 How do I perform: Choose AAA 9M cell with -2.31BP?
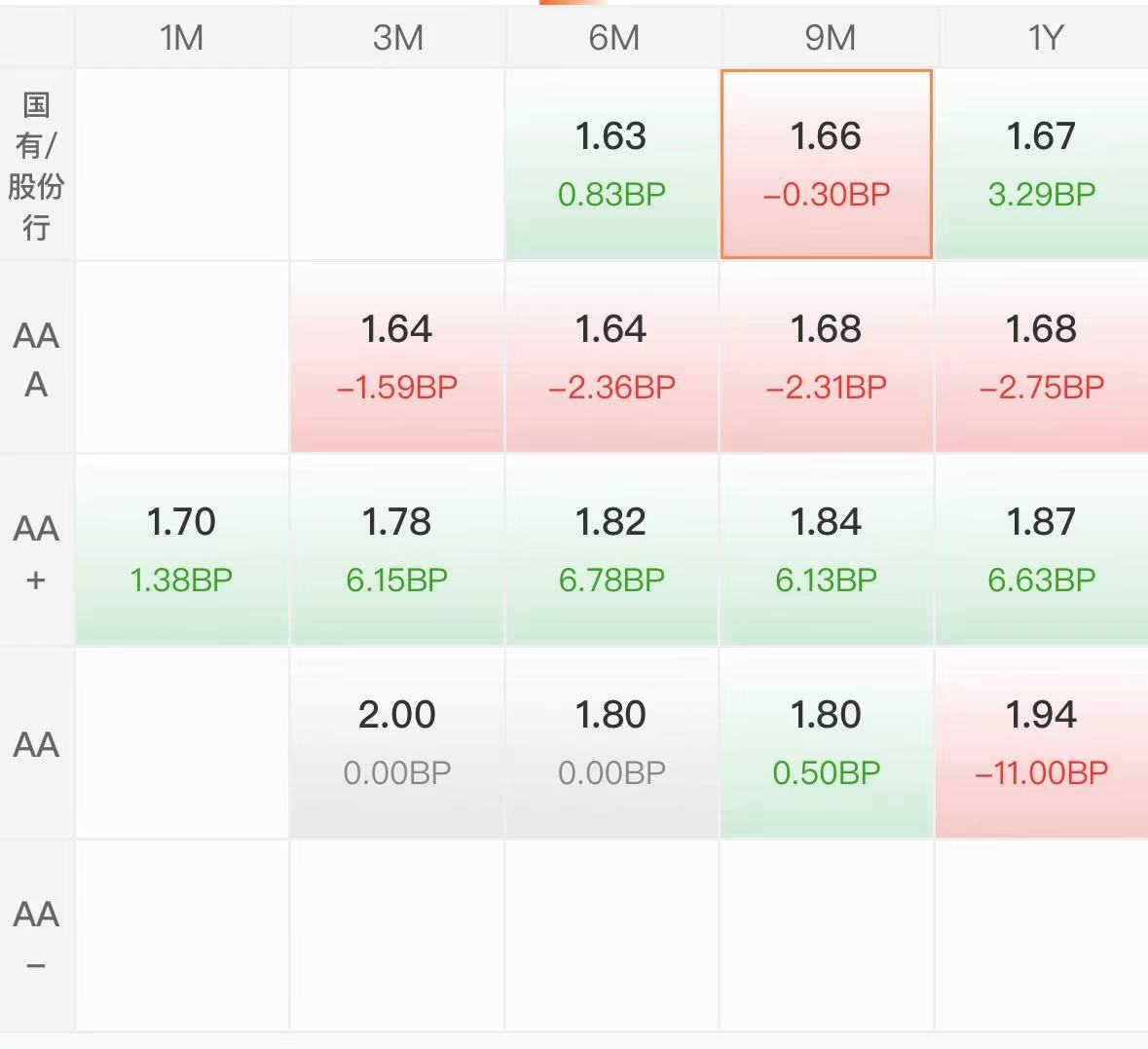click(x=827, y=356)
